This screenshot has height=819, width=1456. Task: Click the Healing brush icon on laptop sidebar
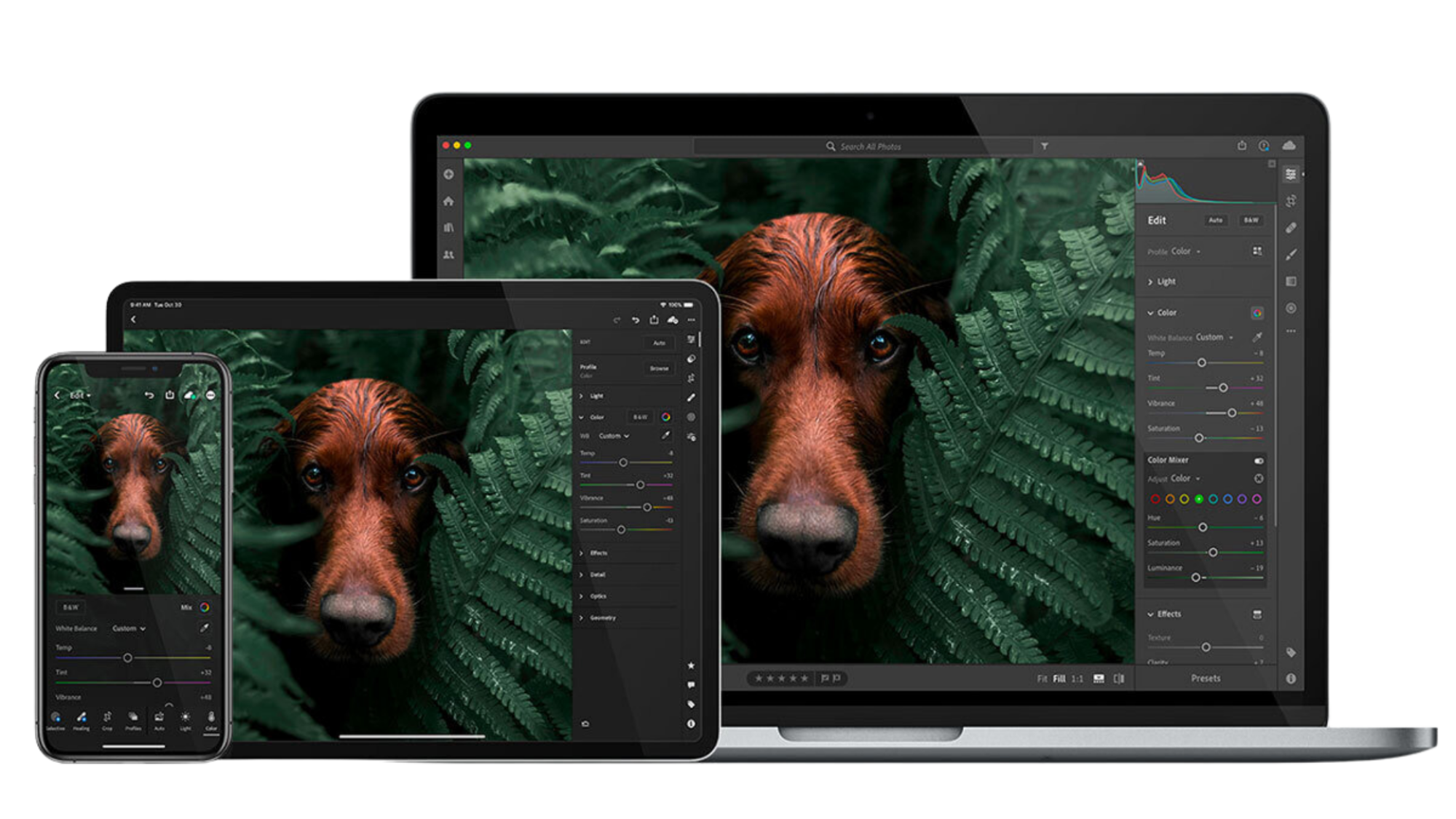1291,228
